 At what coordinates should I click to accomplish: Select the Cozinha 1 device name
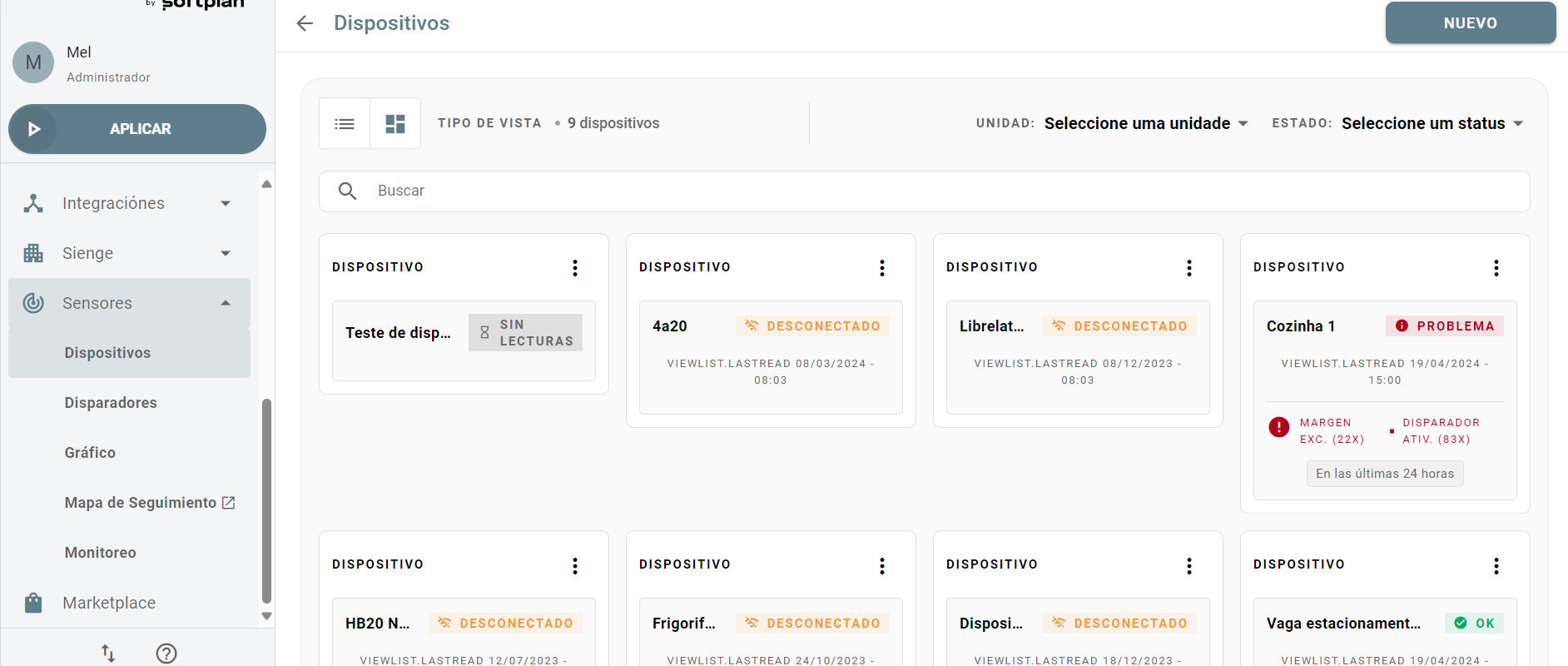[x=1301, y=326]
